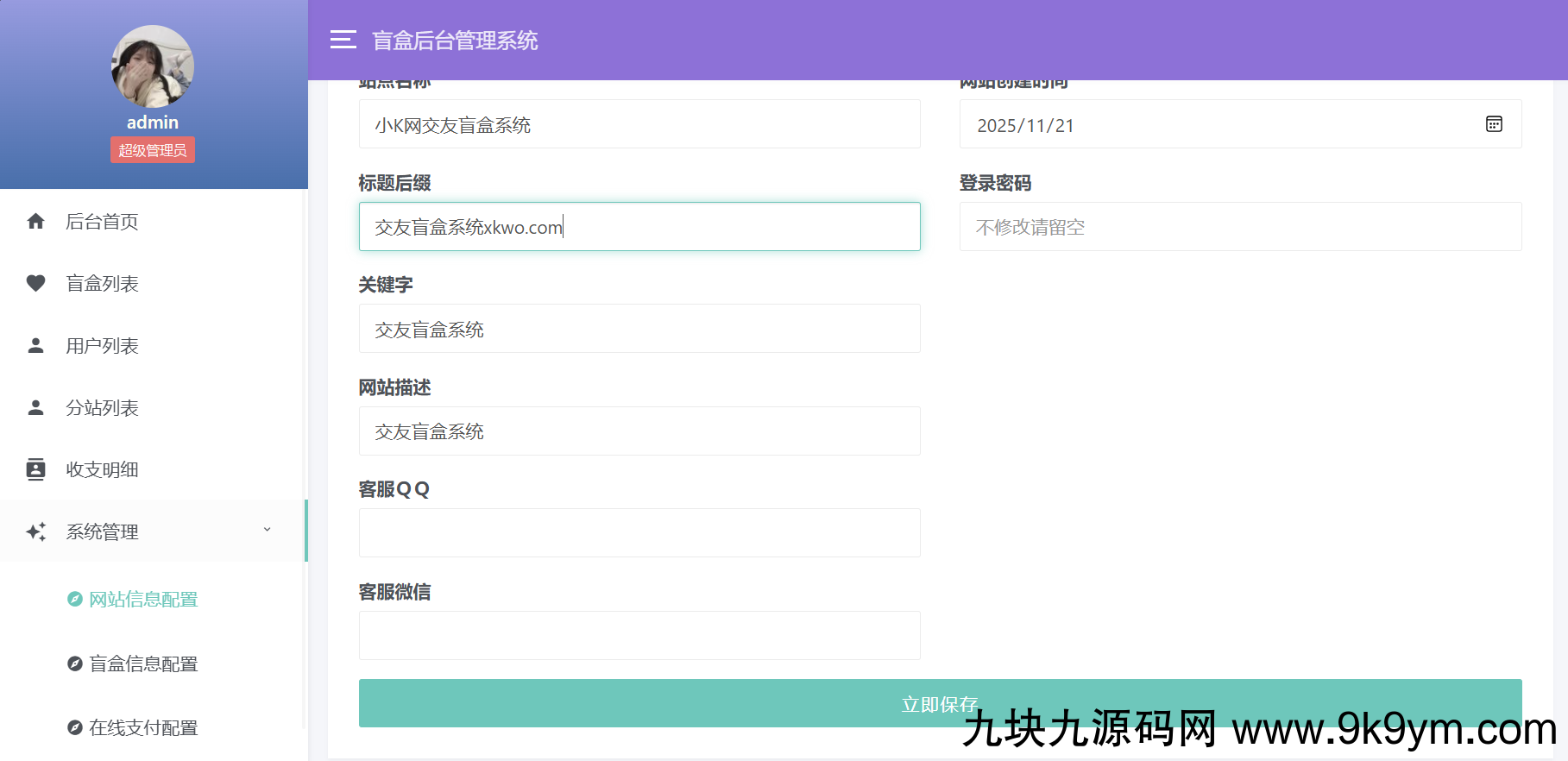Open 分站列表 menu item
The image size is (1568, 761).
pos(153,408)
